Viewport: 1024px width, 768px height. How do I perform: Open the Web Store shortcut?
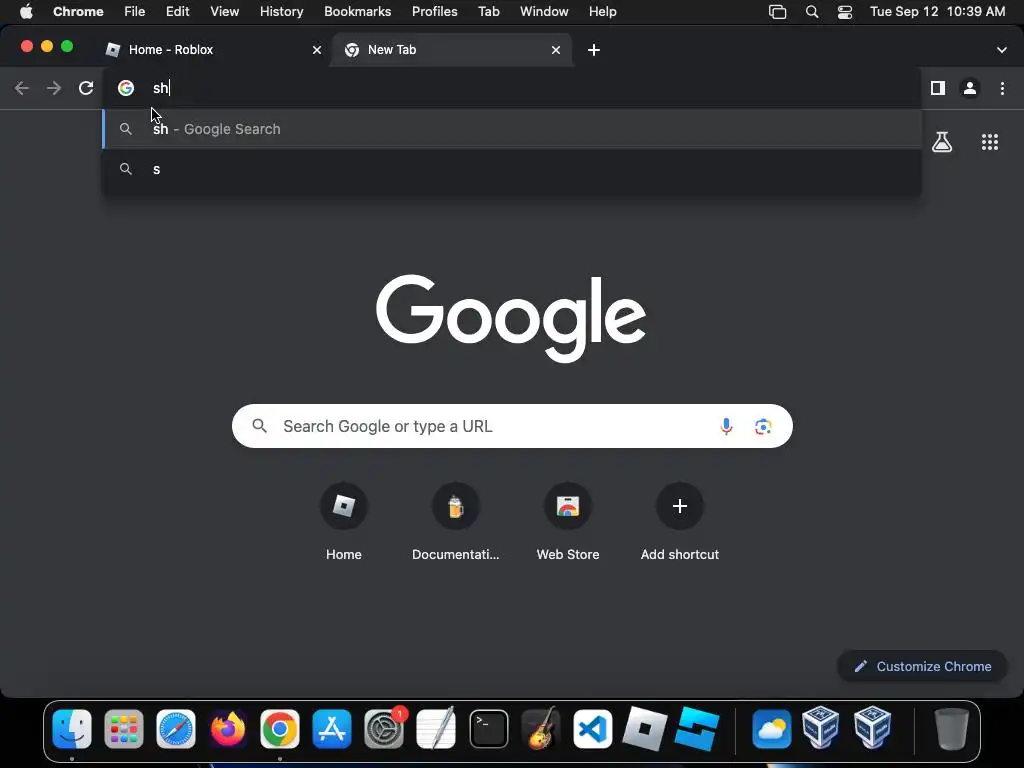(568, 522)
